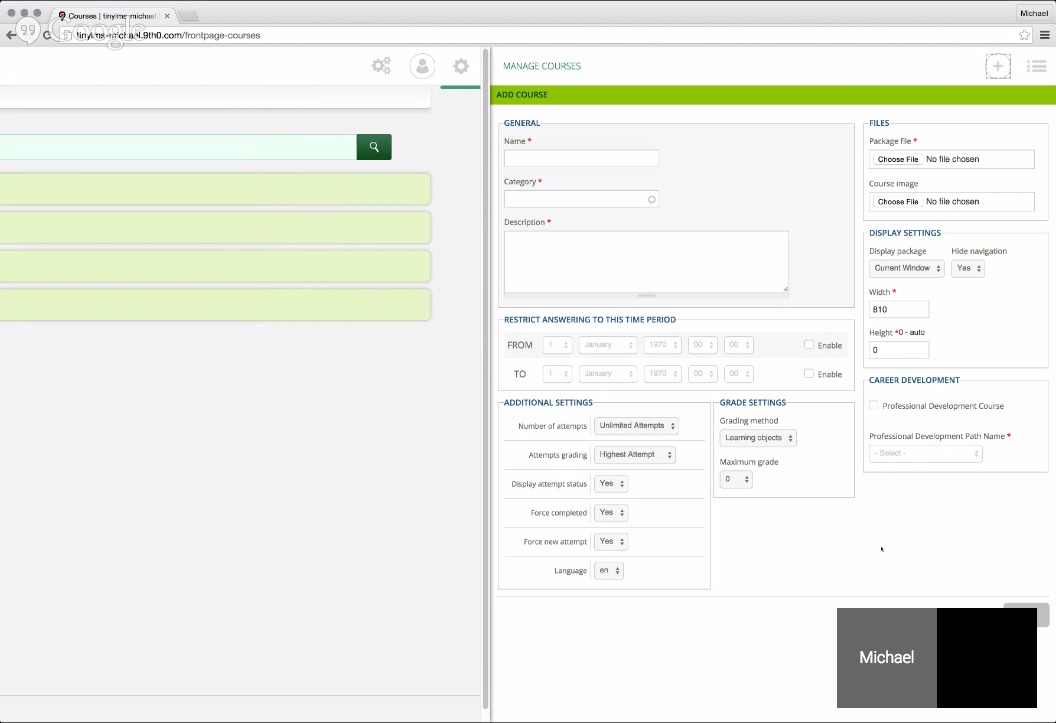1056x723 pixels.
Task: Open Attempts grading dropdown
Action: 634,454
